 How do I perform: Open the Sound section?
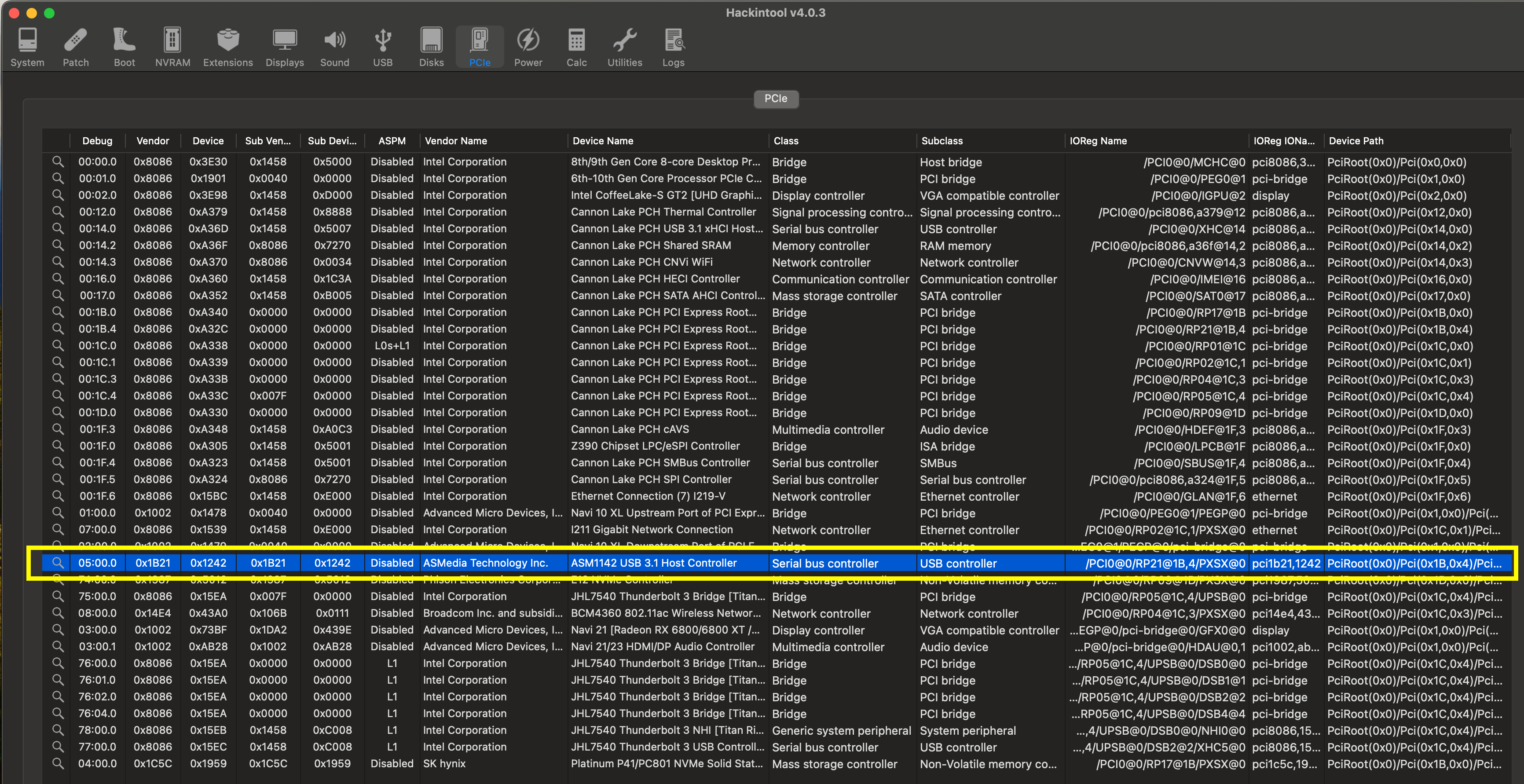[x=335, y=48]
